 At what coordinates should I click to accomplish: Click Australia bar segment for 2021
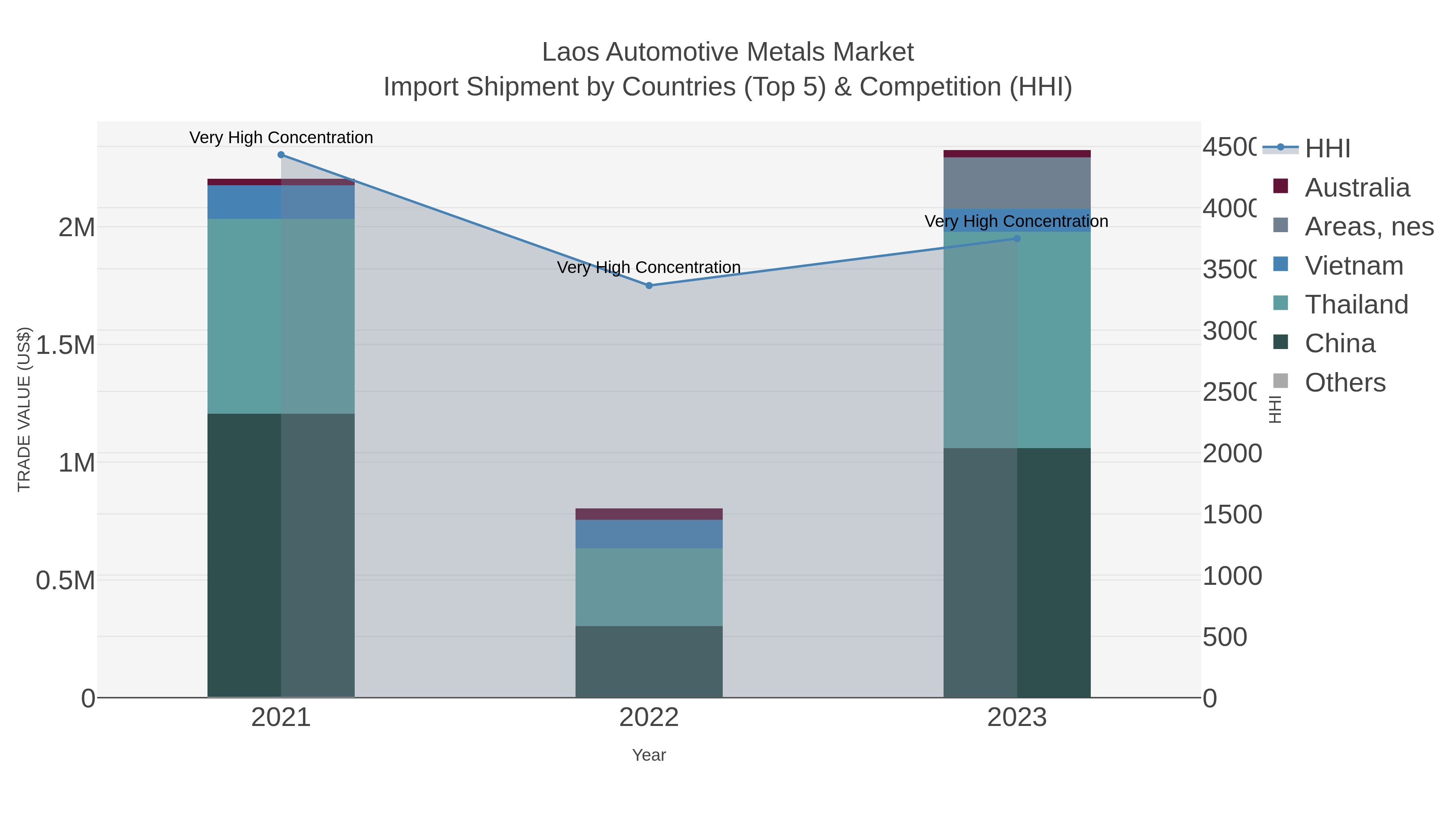[281, 182]
